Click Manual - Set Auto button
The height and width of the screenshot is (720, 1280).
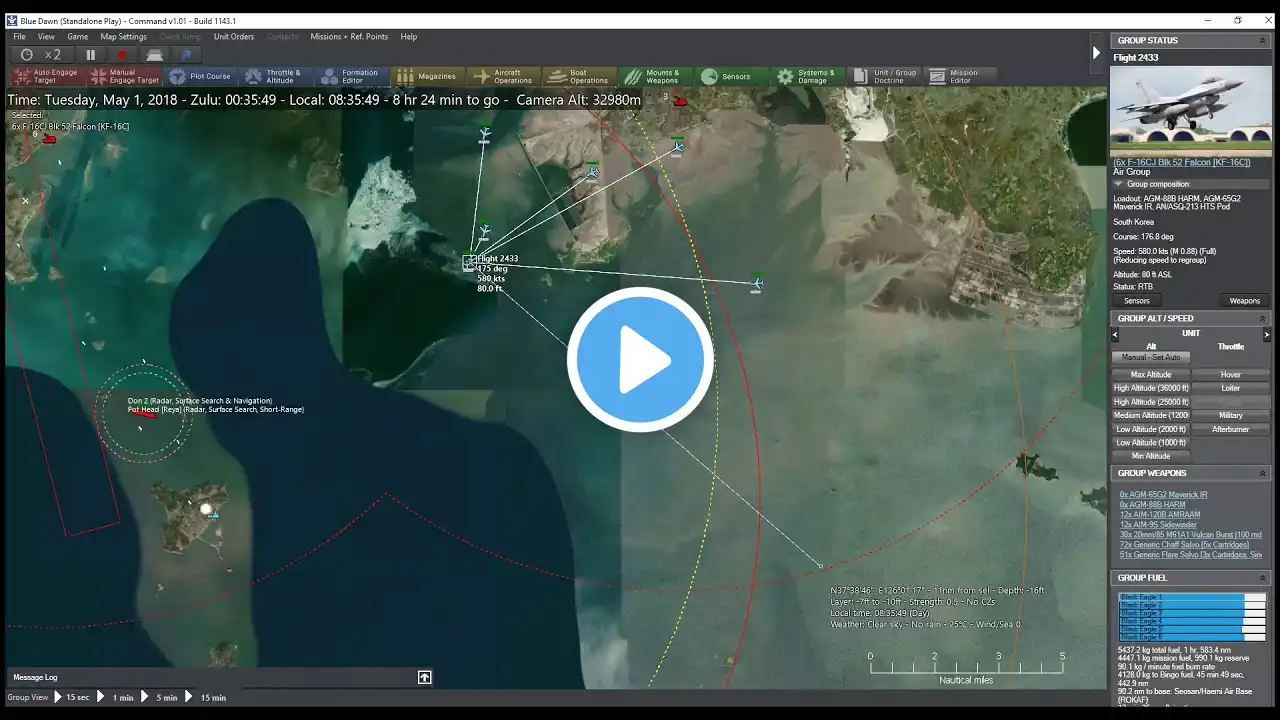(1151, 357)
